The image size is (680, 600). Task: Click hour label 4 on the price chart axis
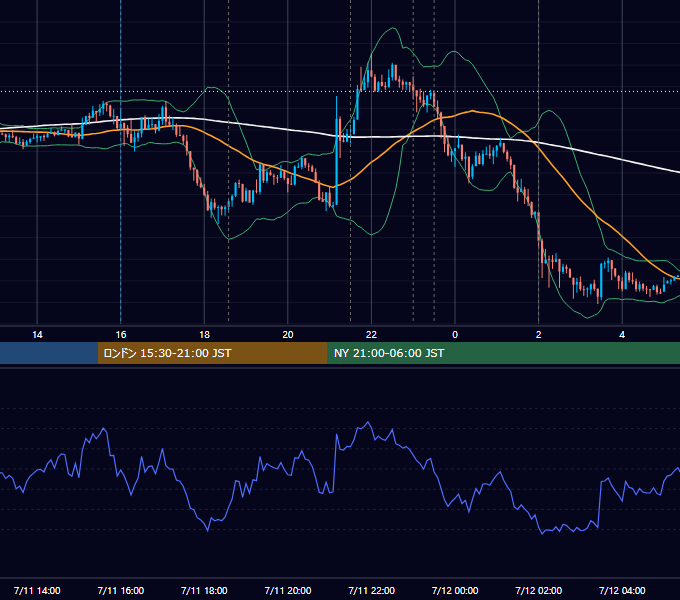click(x=622, y=335)
